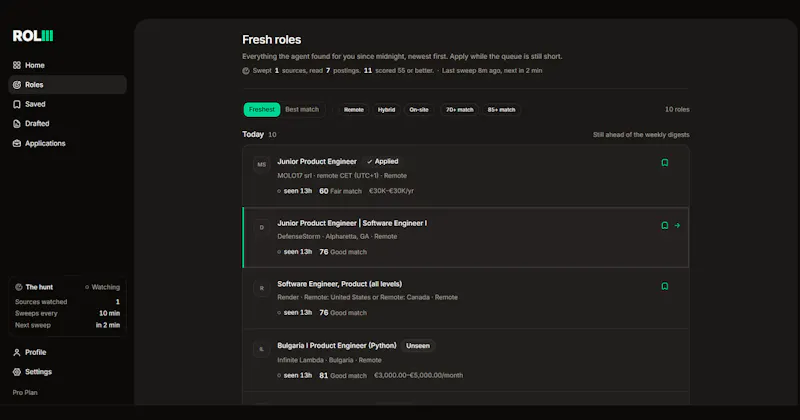Click the Unseen badge
800x420 pixels.
point(418,345)
